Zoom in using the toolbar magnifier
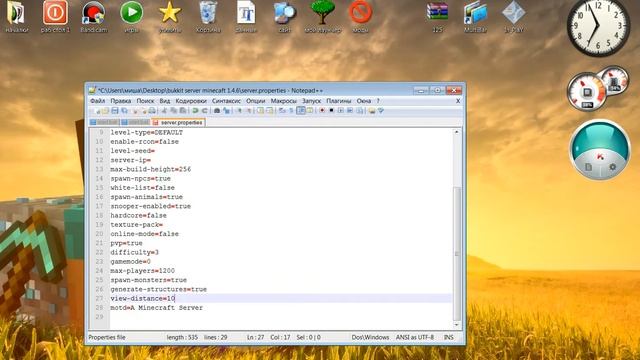The height and width of the screenshot is (360, 640). [x=239, y=111]
